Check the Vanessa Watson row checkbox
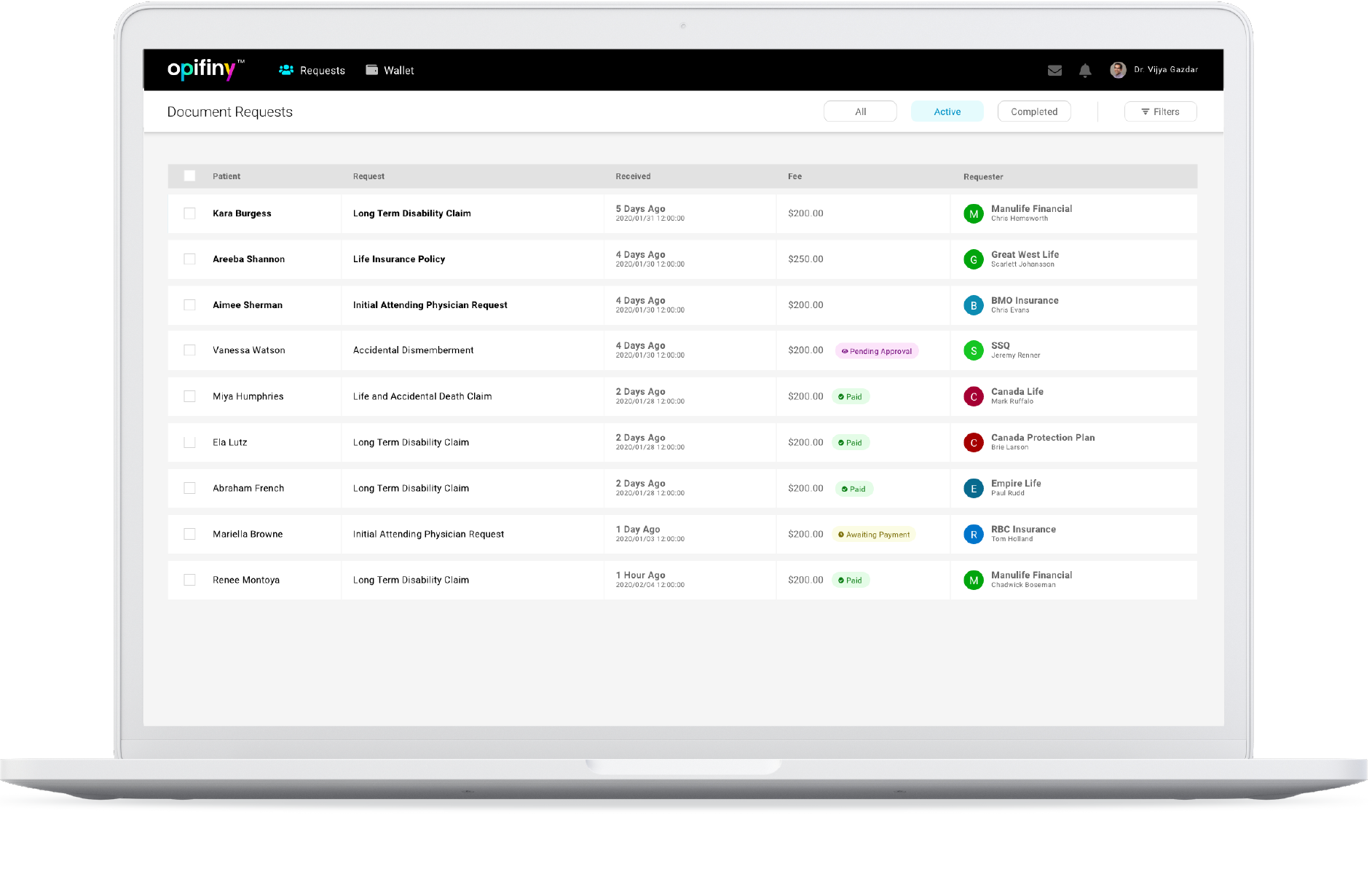The width and height of the screenshot is (1372, 877). click(189, 350)
